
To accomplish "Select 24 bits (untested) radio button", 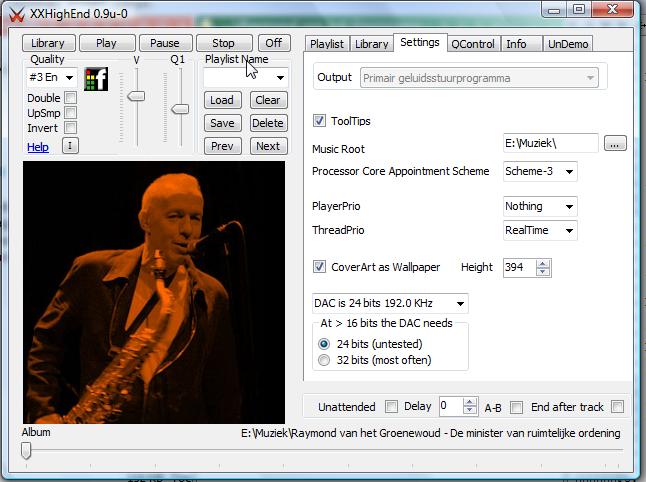I will (324, 344).
